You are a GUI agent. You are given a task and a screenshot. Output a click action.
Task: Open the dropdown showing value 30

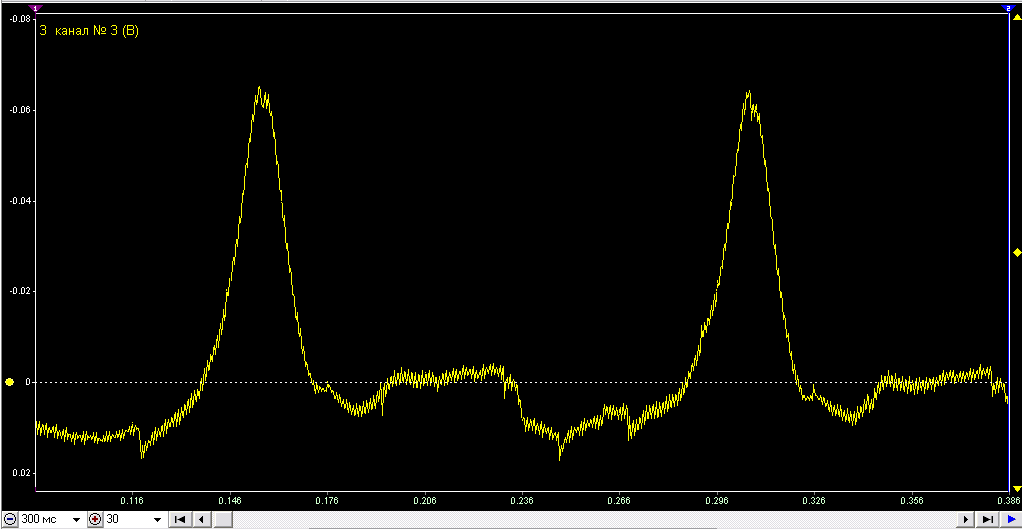156,520
